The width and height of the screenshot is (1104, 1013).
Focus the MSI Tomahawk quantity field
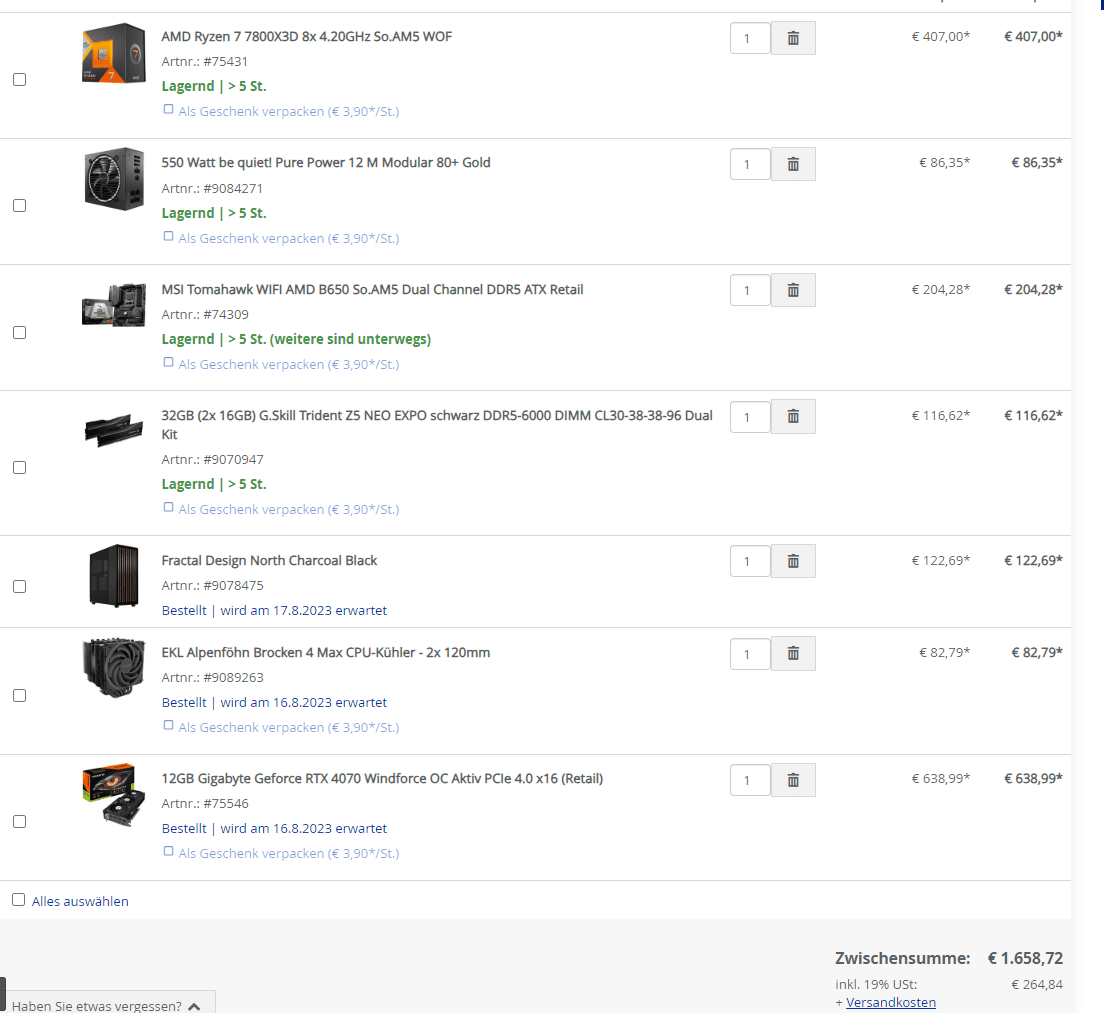750,290
